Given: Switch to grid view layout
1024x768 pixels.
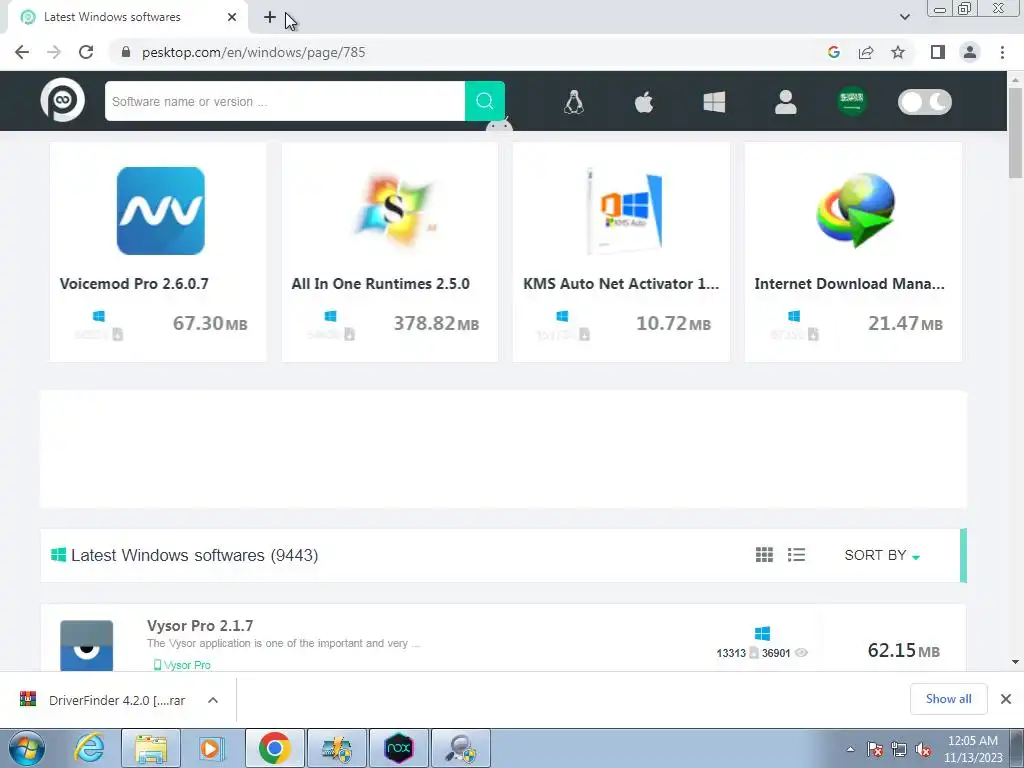Looking at the screenshot, I should [x=764, y=554].
